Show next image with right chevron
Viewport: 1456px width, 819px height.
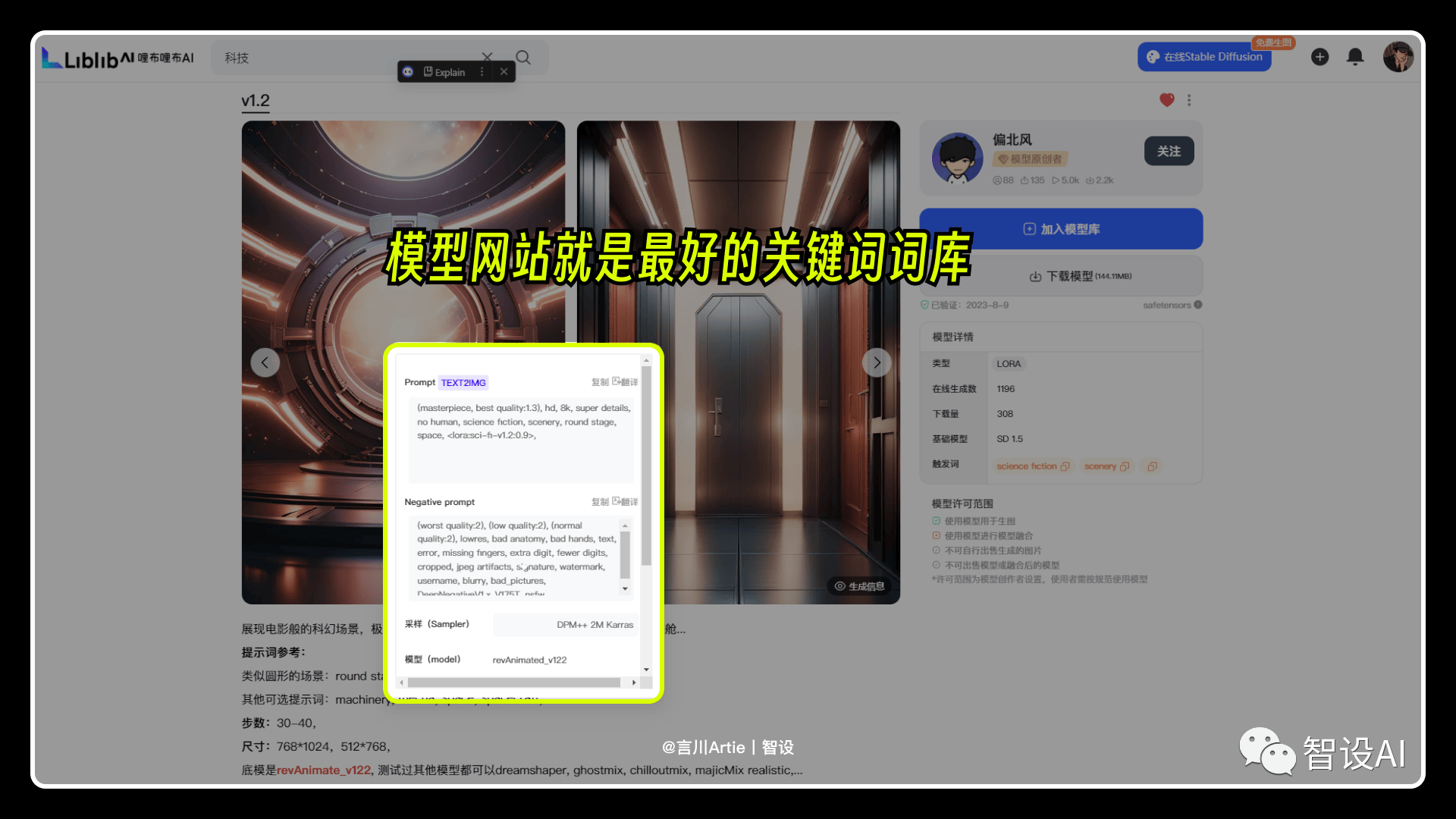pos(877,362)
